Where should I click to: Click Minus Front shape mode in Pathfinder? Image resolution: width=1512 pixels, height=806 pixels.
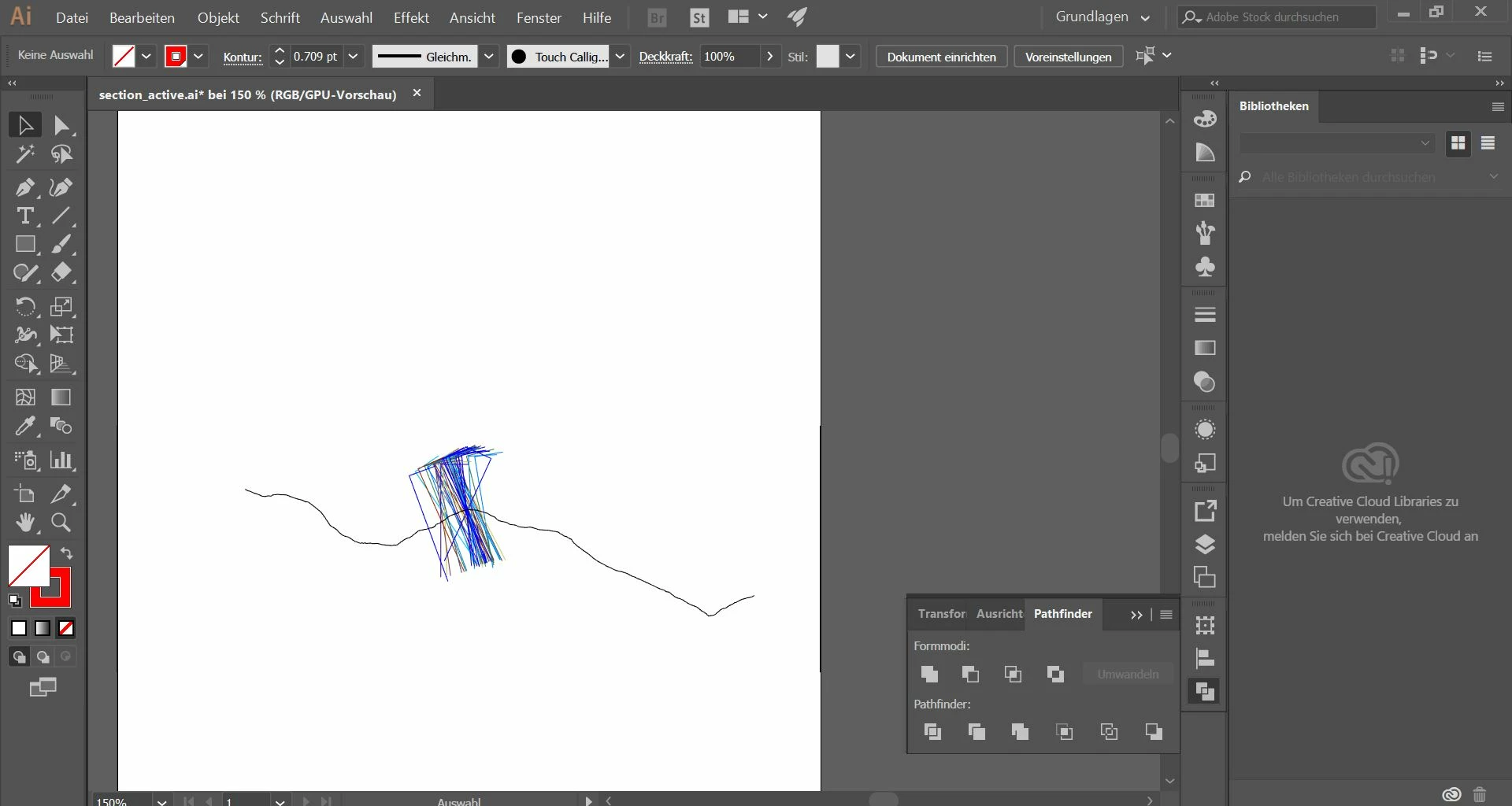pos(970,674)
